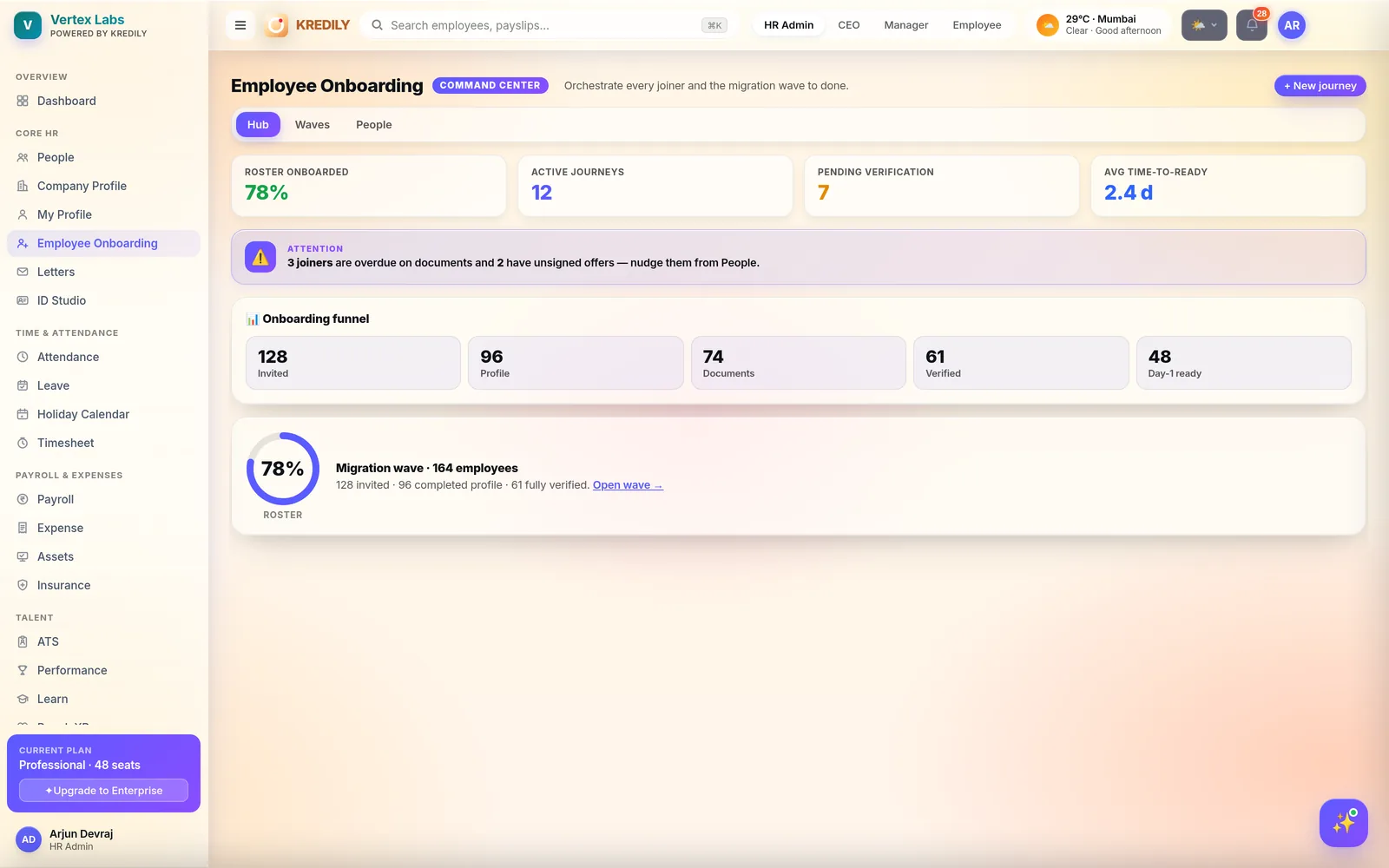Click 'Professional · 48 seats' plan text
The height and width of the screenshot is (868, 1389).
pos(80,765)
